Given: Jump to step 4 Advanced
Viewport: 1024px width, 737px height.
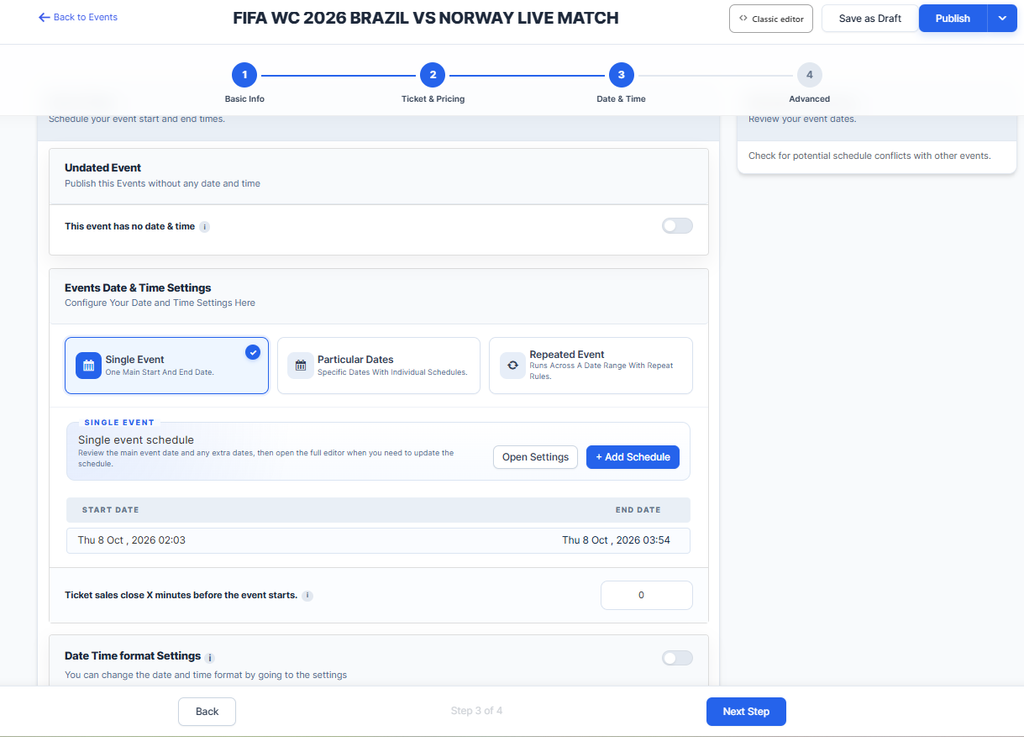Looking at the screenshot, I should click(809, 75).
